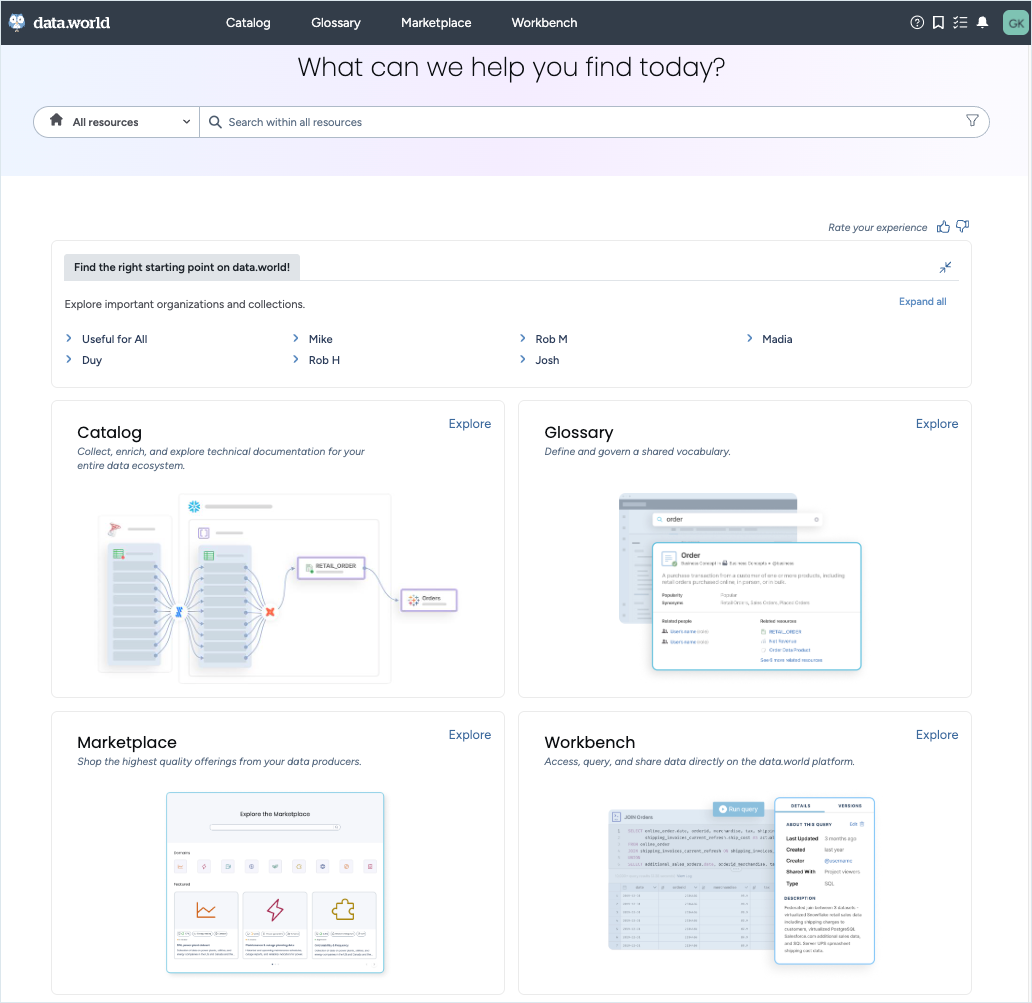Click Explore on the Workbench card
Image resolution: width=1032 pixels, height=1003 pixels.
pos(937,734)
